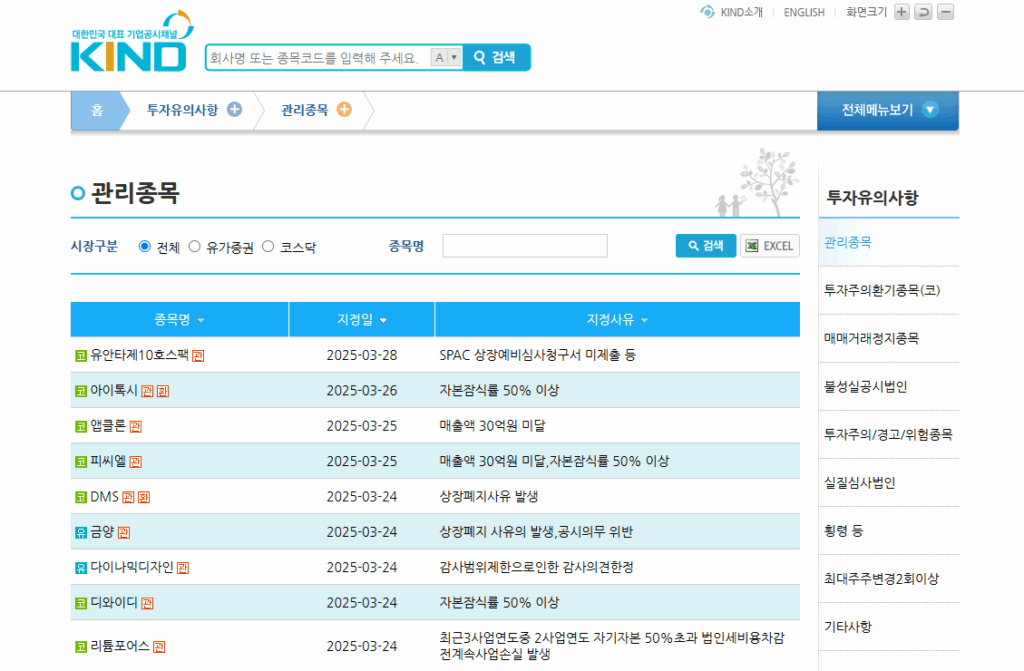Switch to ENGLISH in the top bar
Image resolution: width=1024 pixels, height=671 pixels.
coord(803,12)
